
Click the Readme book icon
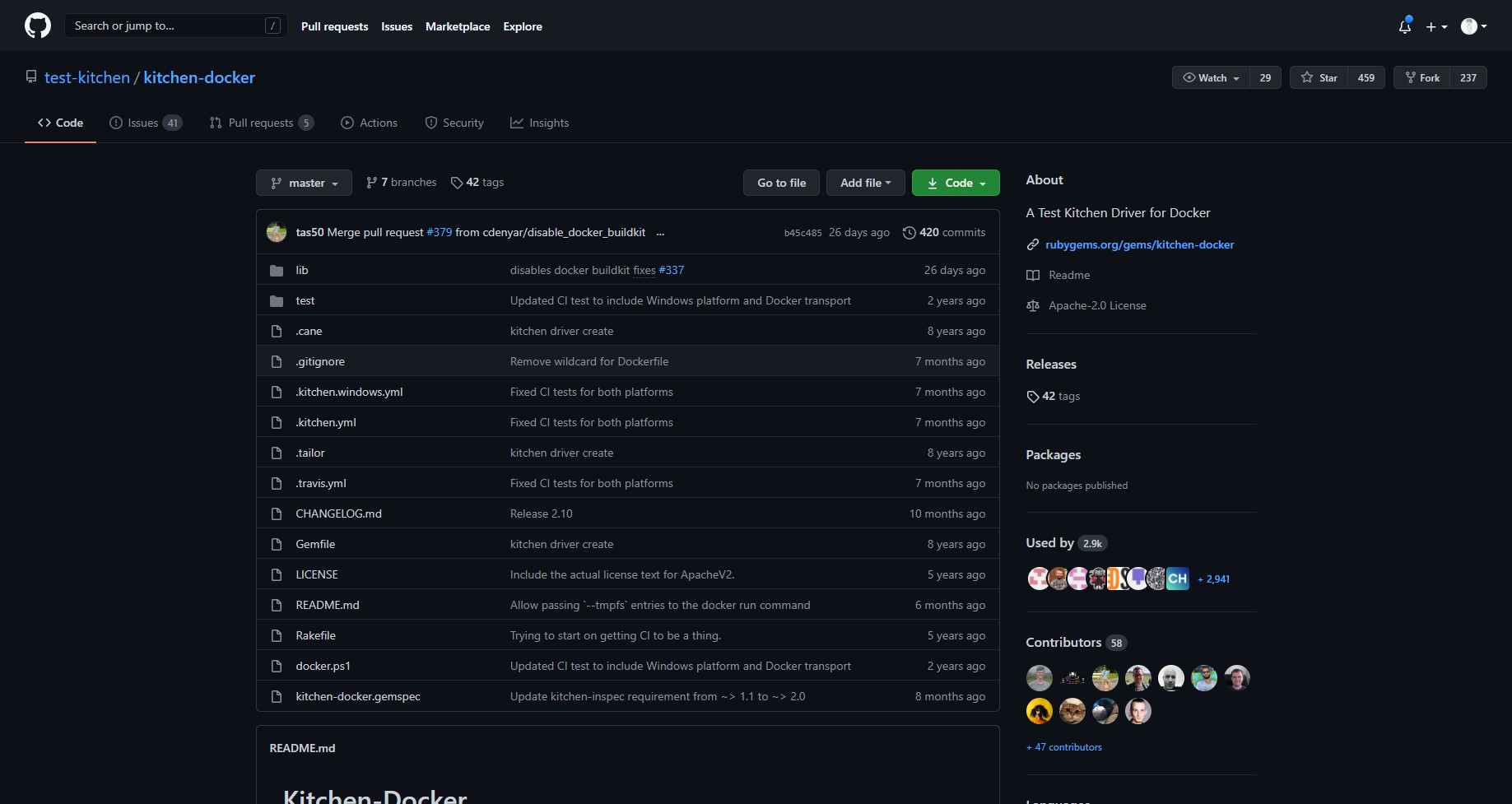[x=1033, y=275]
